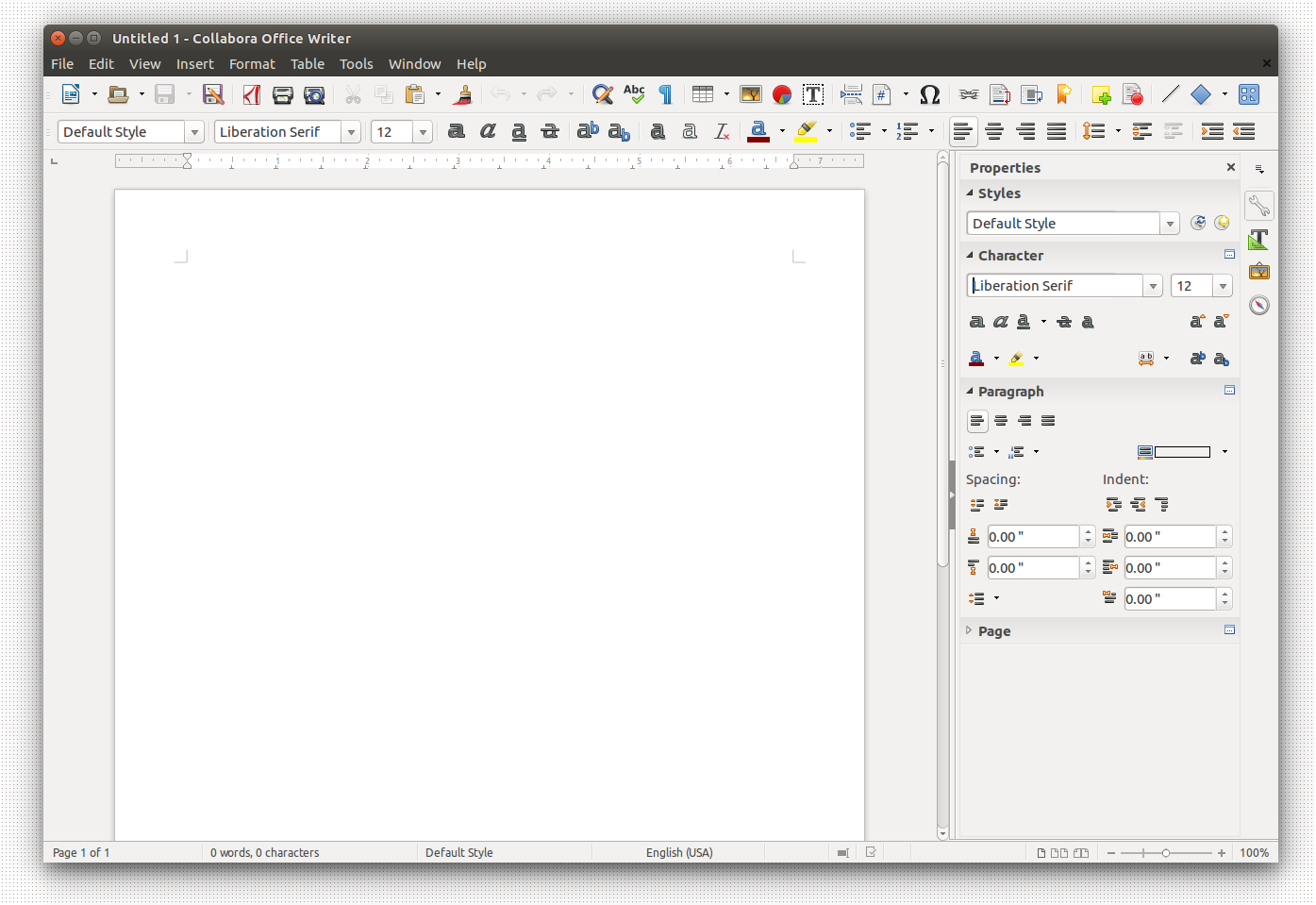Screen dimensions: 1316x905
Task: Expand the Page section in Properties
Action: (x=993, y=631)
